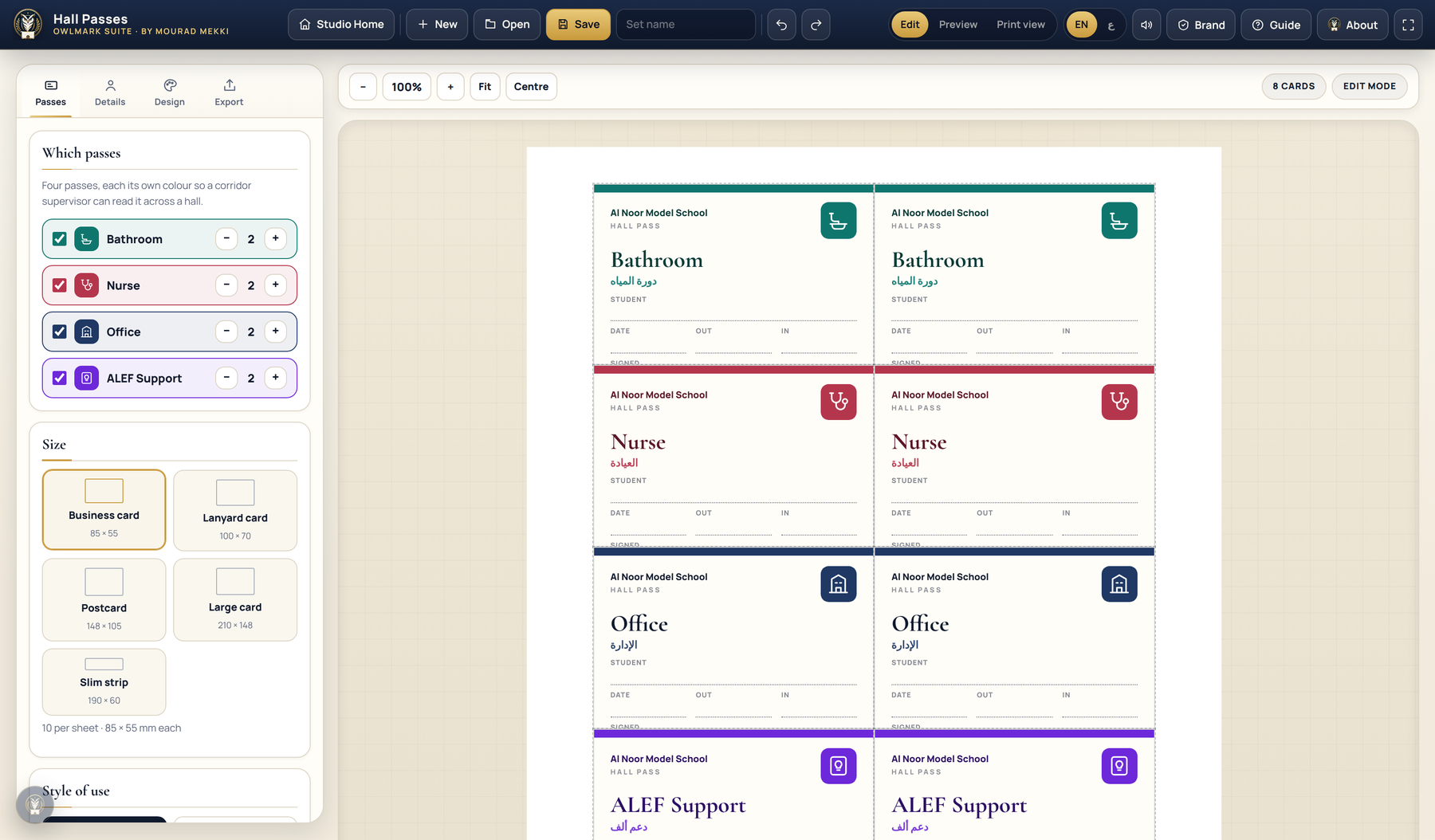
Task: Click the ALEF Support icon in the list
Action: (x=86, y=378)
